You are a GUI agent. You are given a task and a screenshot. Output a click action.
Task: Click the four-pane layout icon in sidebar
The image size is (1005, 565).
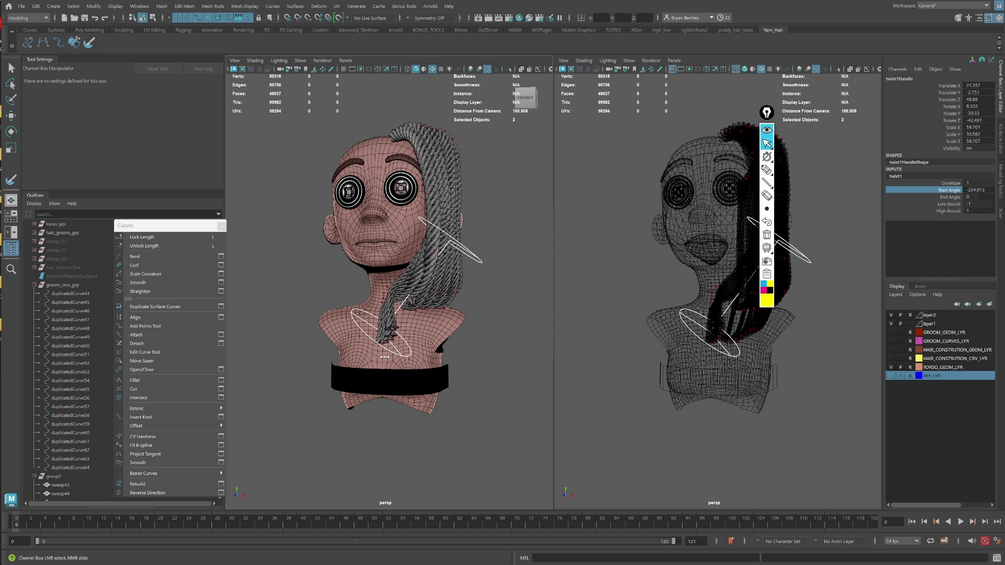coord(11,217)
